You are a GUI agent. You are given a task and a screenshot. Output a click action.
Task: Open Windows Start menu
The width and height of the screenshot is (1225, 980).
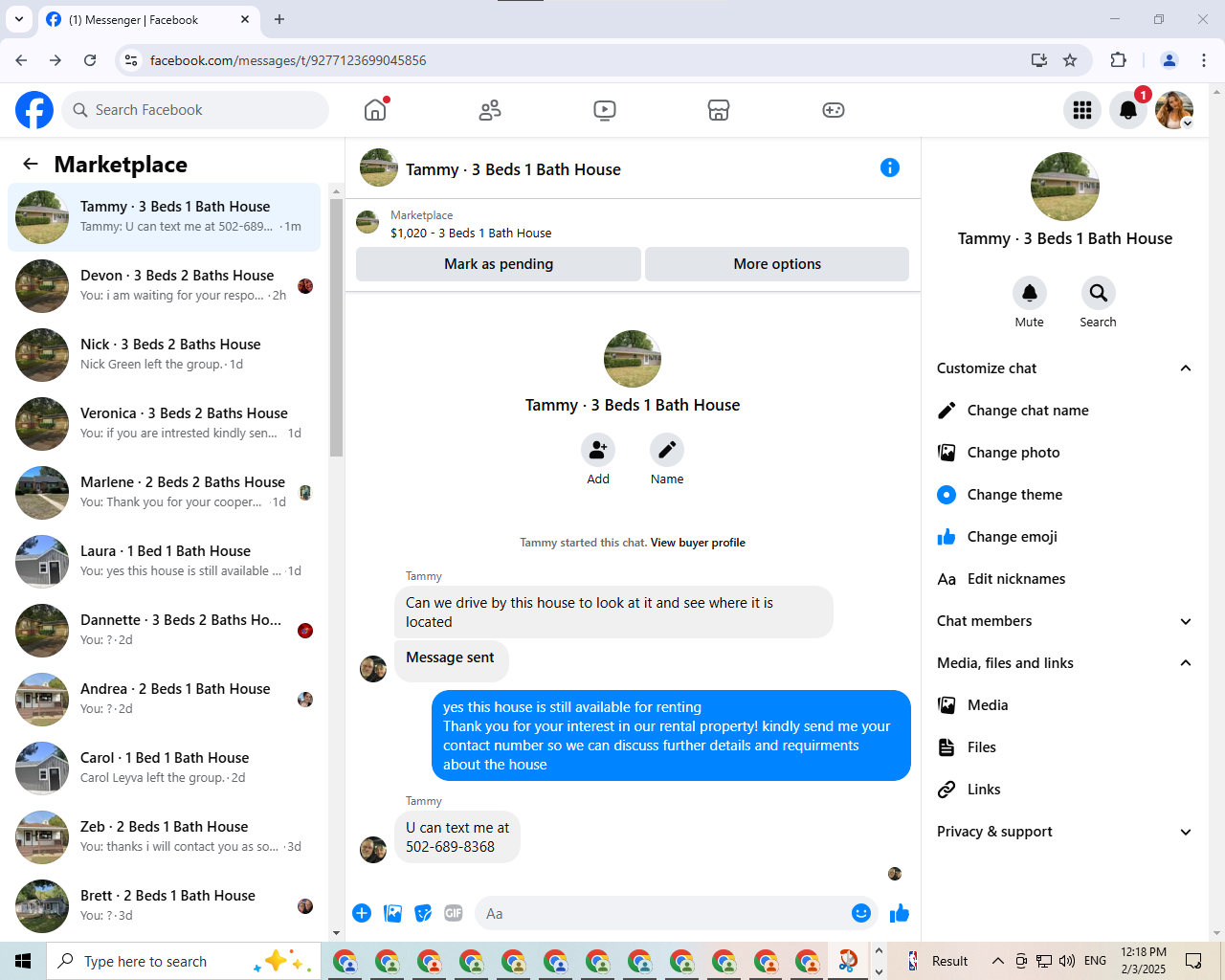[x=23, y=961]
